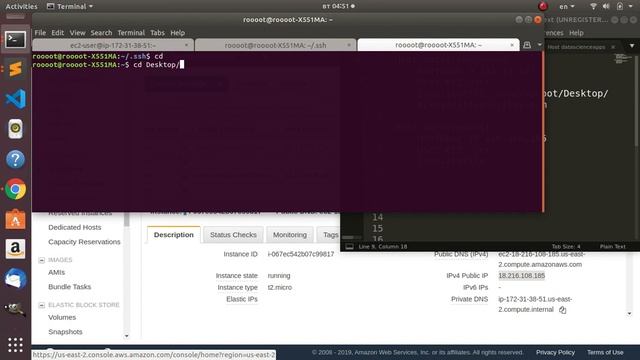Open the volume indicator in the top bar
Image resolution: width=640 pixels, height=360 pixels.
click(x=606, y=6)
